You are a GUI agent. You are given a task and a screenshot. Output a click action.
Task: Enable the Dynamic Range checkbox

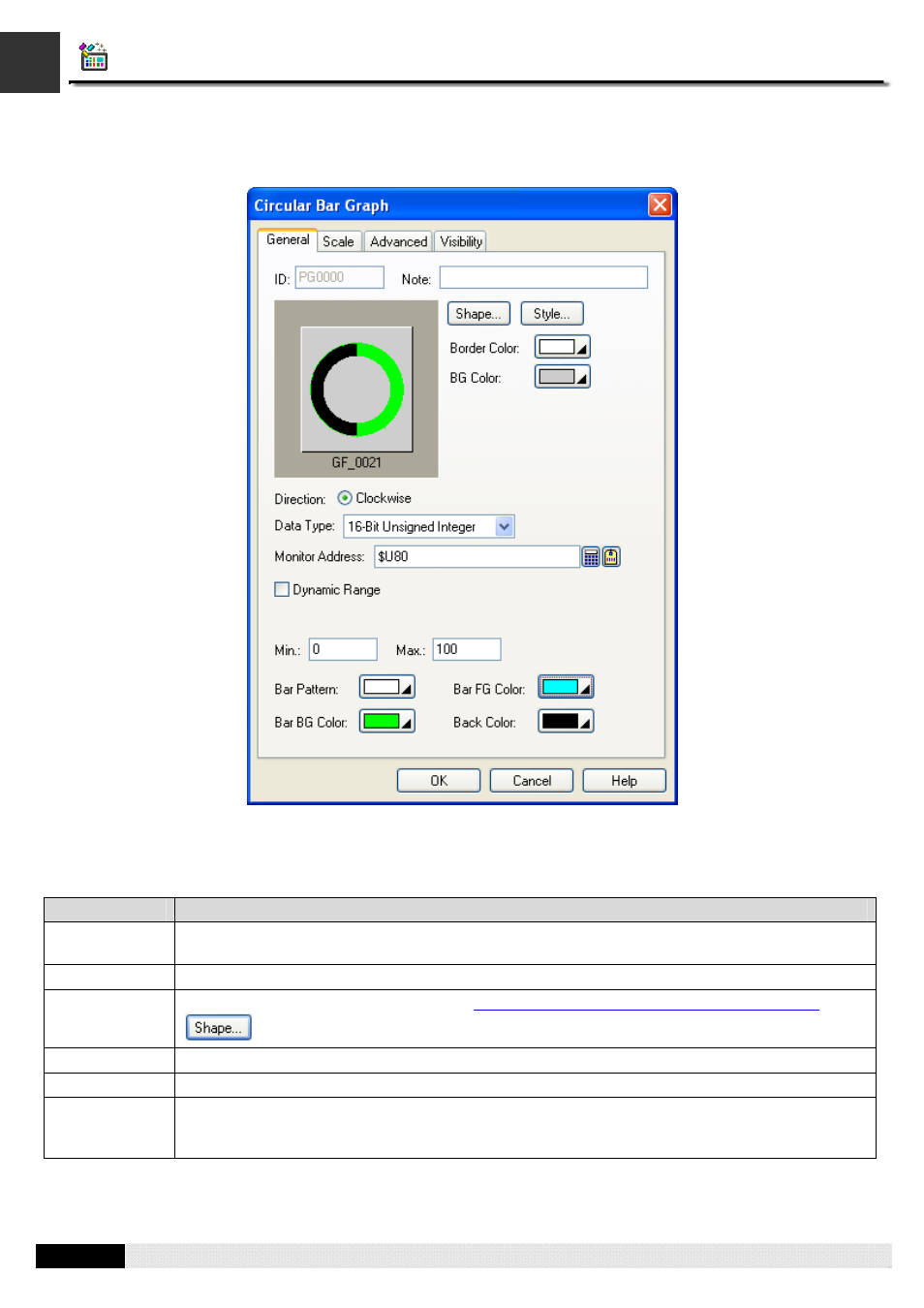pos(282,589)
